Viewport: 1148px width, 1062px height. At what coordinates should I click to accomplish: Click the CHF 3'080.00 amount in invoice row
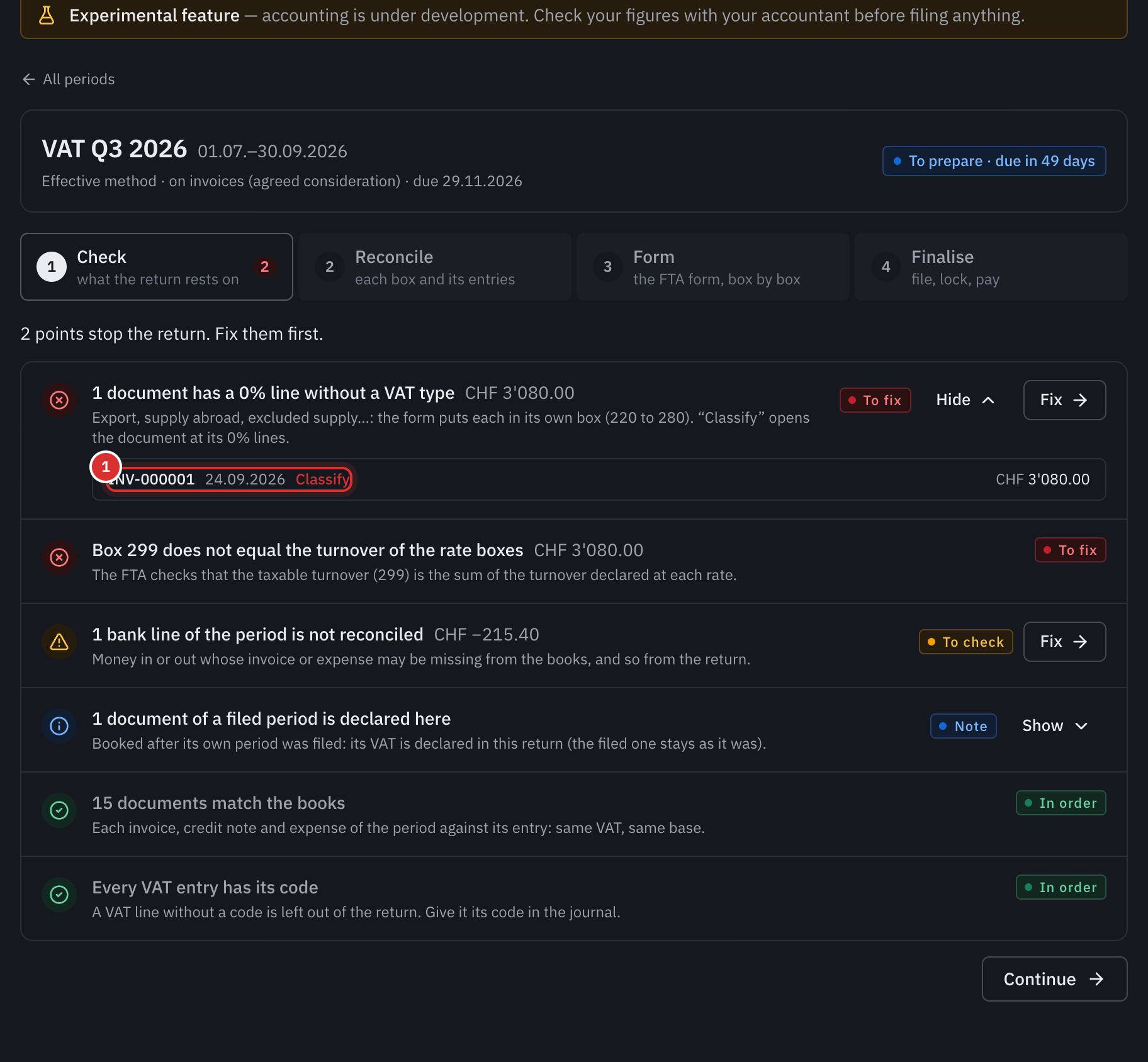click(x=1042, y=479)
